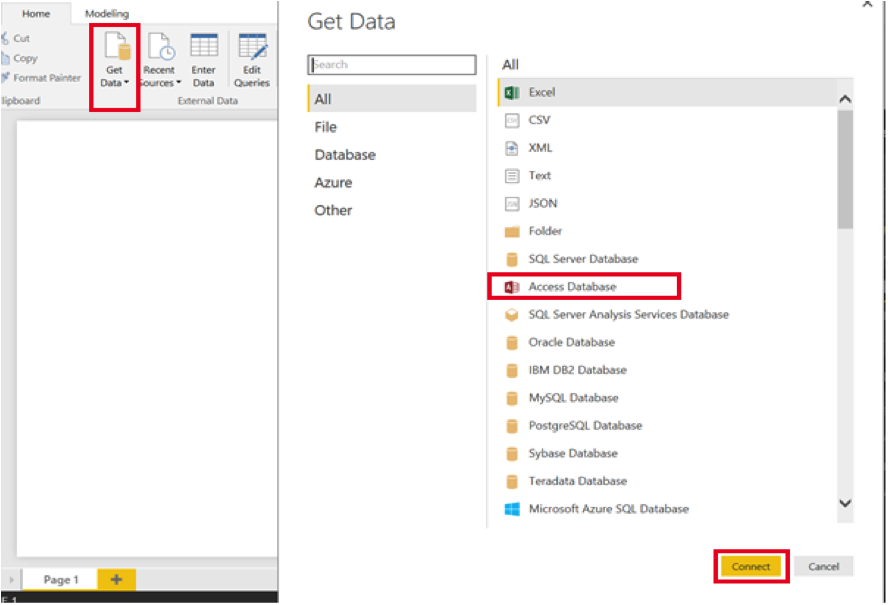The height and width of the screenshot is (605, 888).
Task: Select the Excel list entry text
Action: (541, 92)
